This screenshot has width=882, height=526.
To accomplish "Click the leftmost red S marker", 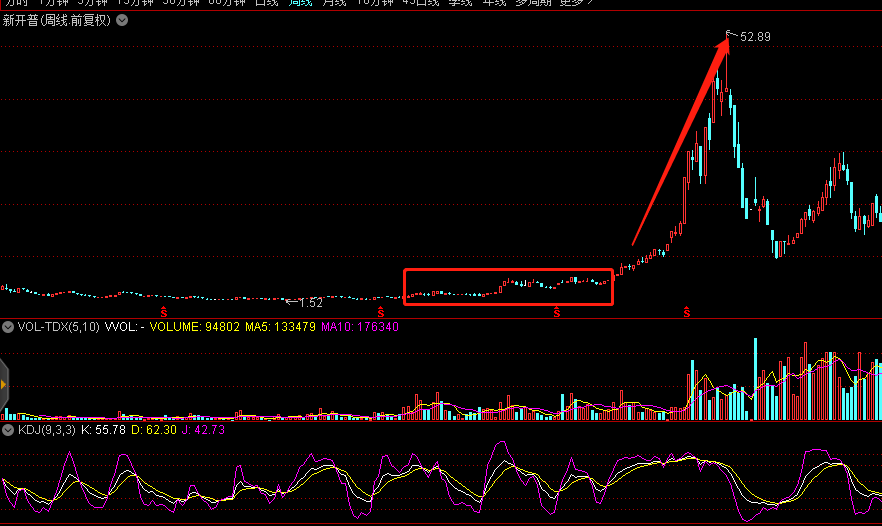I will [x=164, y=313].
